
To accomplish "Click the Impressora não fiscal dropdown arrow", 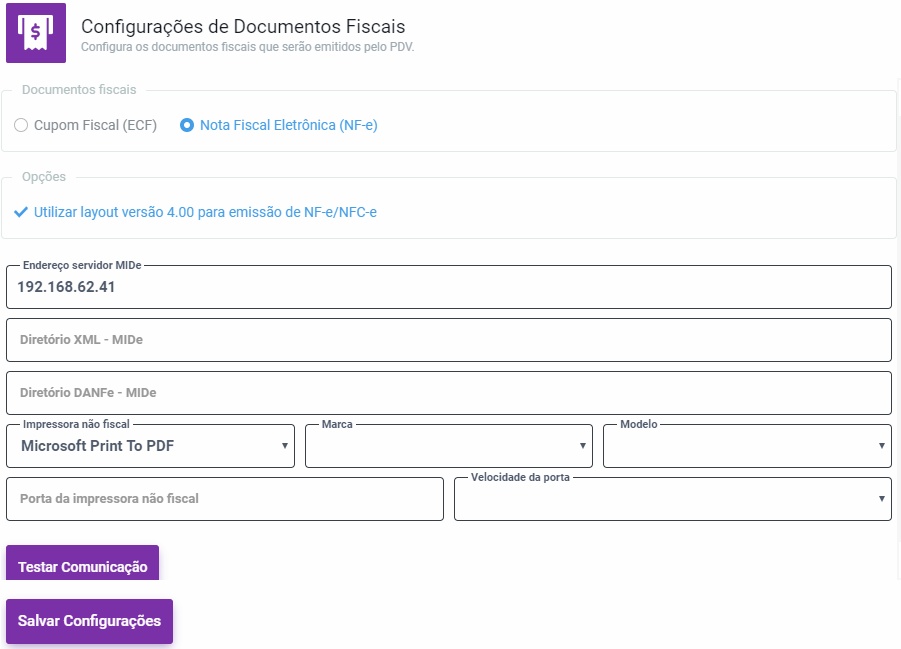I will coord(285,446).
